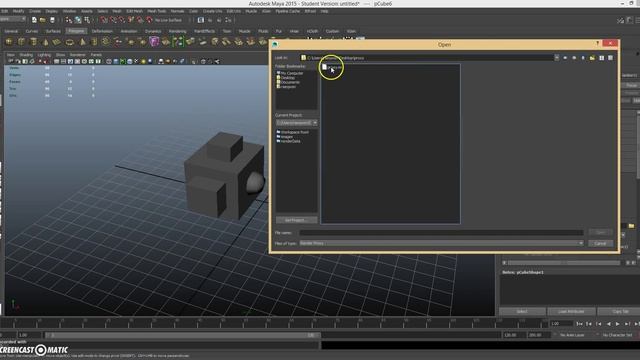Toggle snap to view planes

pyautogui.click(x=140, y=20)
